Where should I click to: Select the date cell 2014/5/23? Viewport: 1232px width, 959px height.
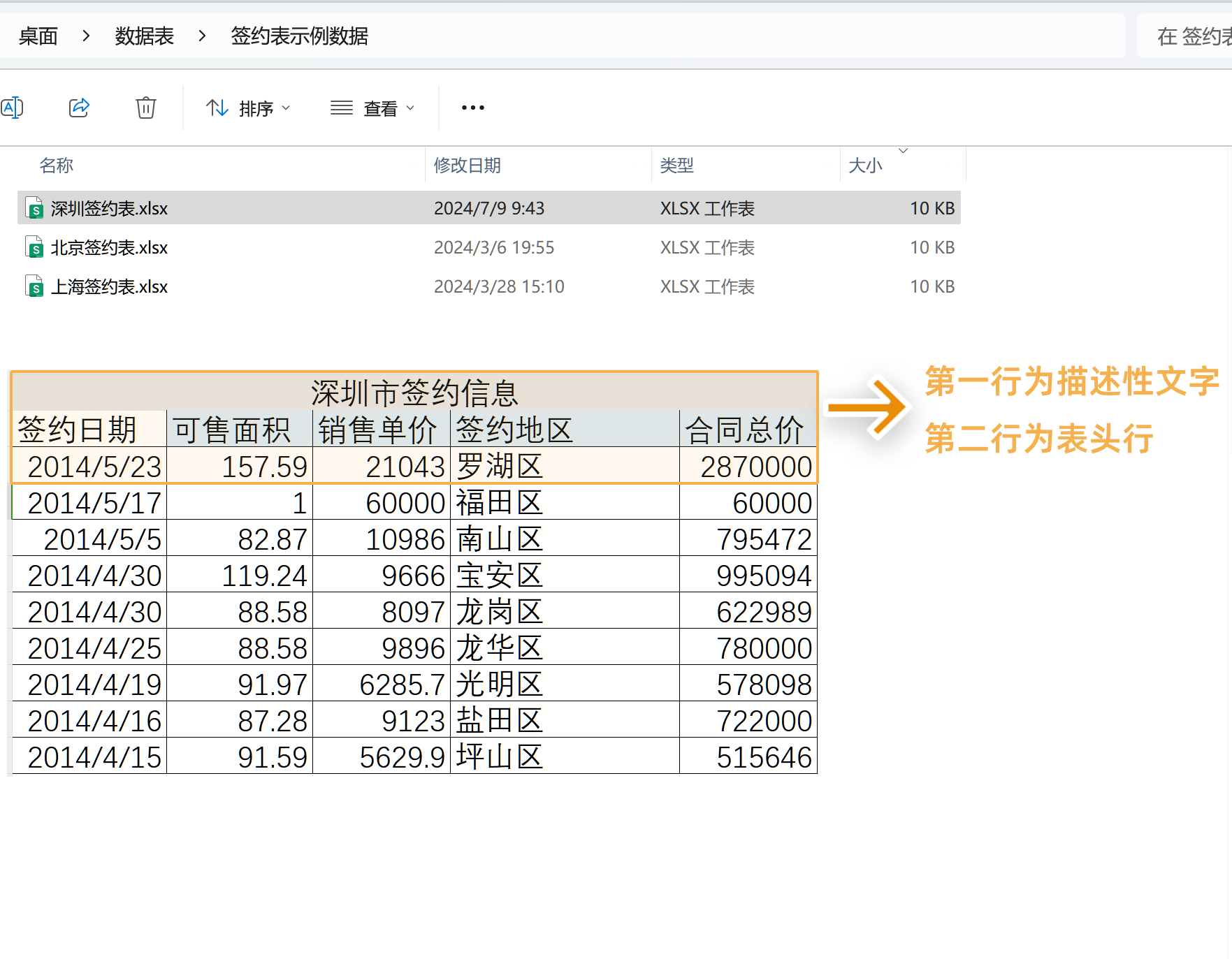(x=89, y=466)
